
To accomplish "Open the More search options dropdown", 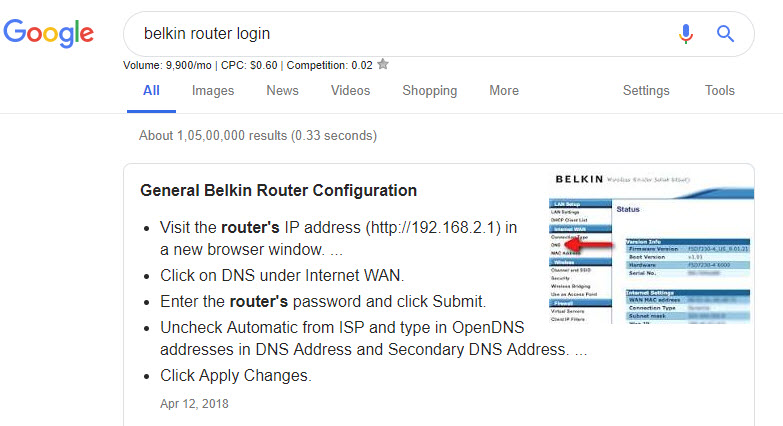I will click(504, 90).
